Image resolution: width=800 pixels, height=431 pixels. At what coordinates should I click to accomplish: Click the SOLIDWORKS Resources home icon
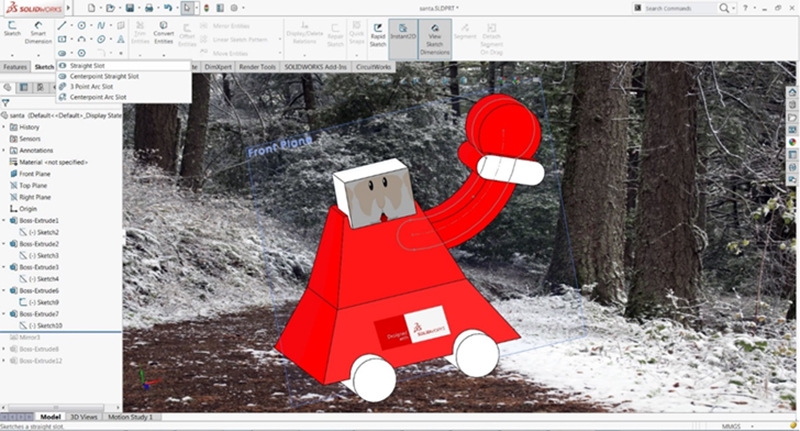(x=792, y=92)
